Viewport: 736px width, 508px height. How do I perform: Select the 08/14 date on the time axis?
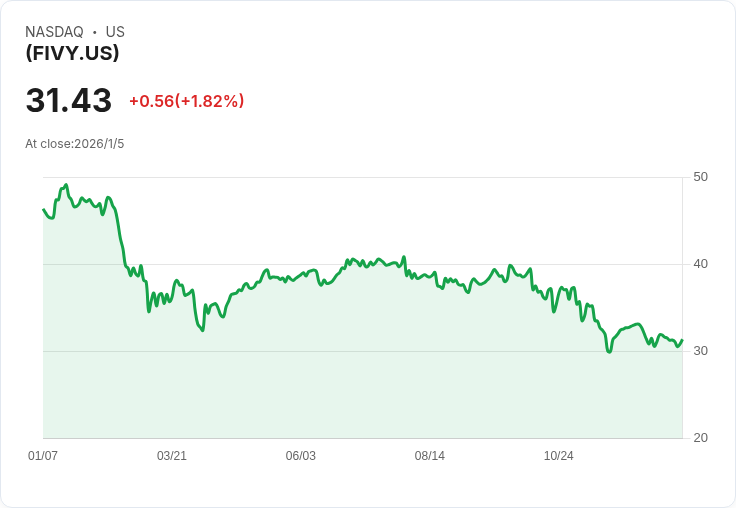pyautogui.click(x=430, y=456)
